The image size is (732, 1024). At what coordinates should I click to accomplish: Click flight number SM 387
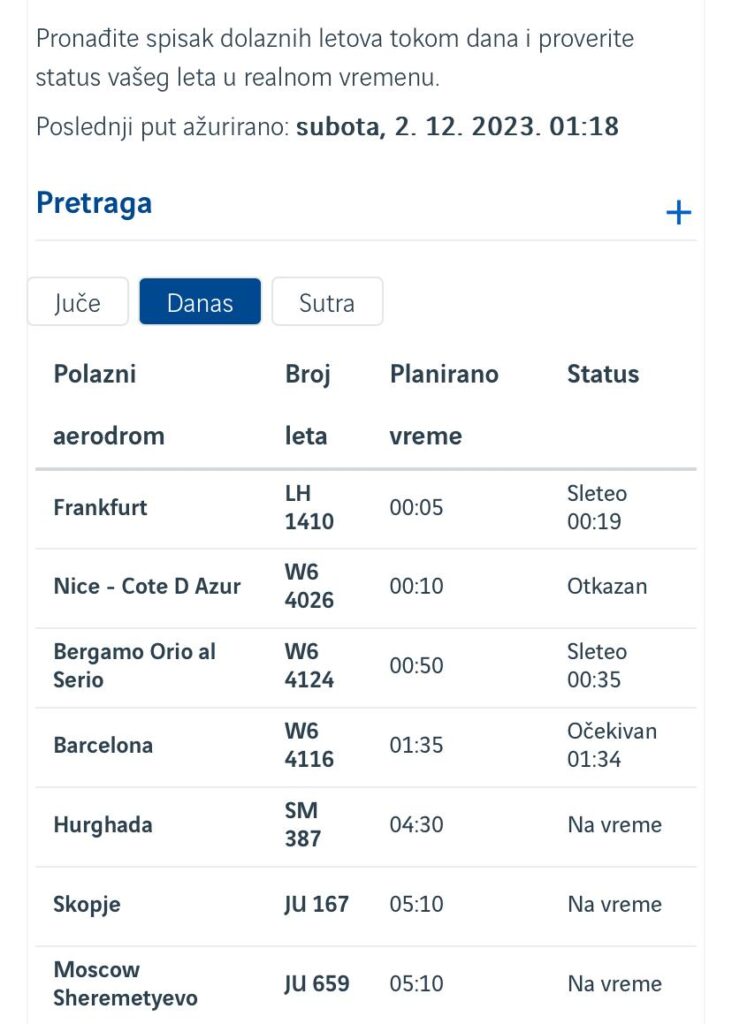click(x=303, y=825)
